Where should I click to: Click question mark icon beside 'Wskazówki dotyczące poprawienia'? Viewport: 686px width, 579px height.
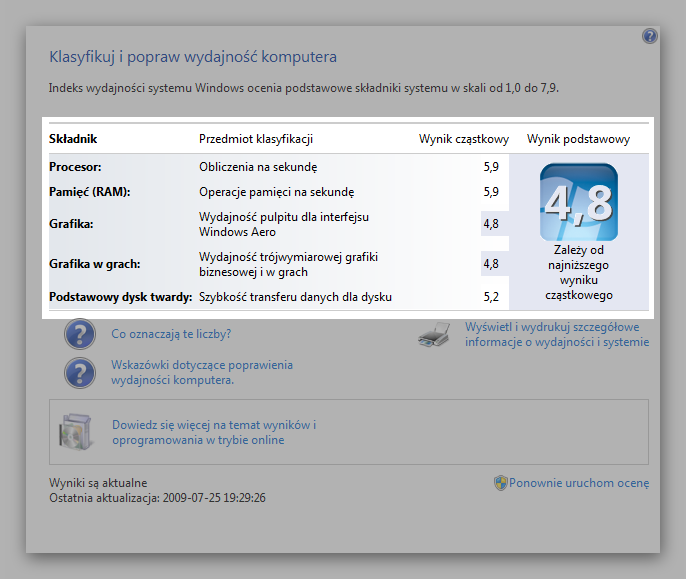80,373
